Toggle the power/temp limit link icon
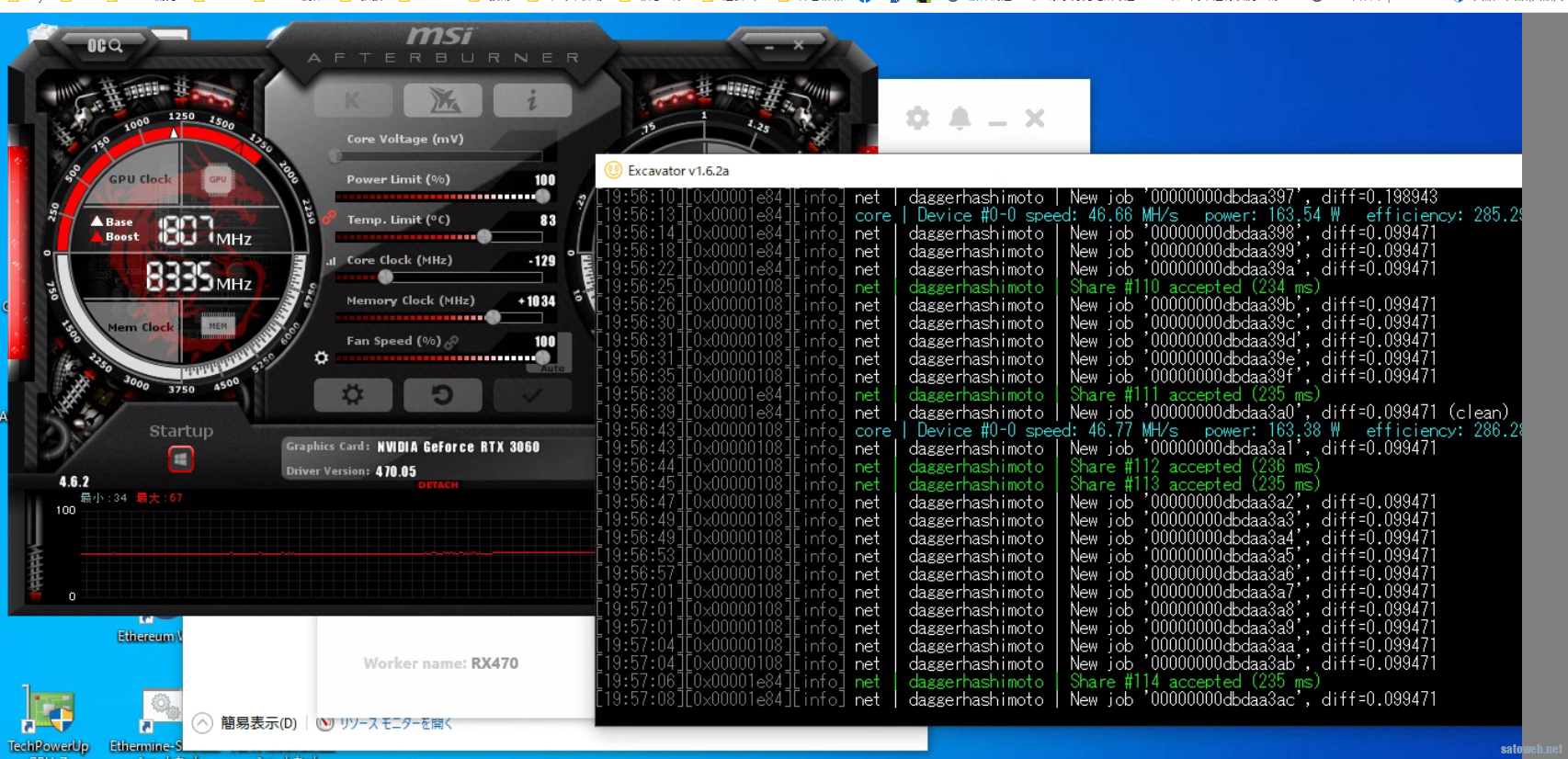 coord(329,218)
